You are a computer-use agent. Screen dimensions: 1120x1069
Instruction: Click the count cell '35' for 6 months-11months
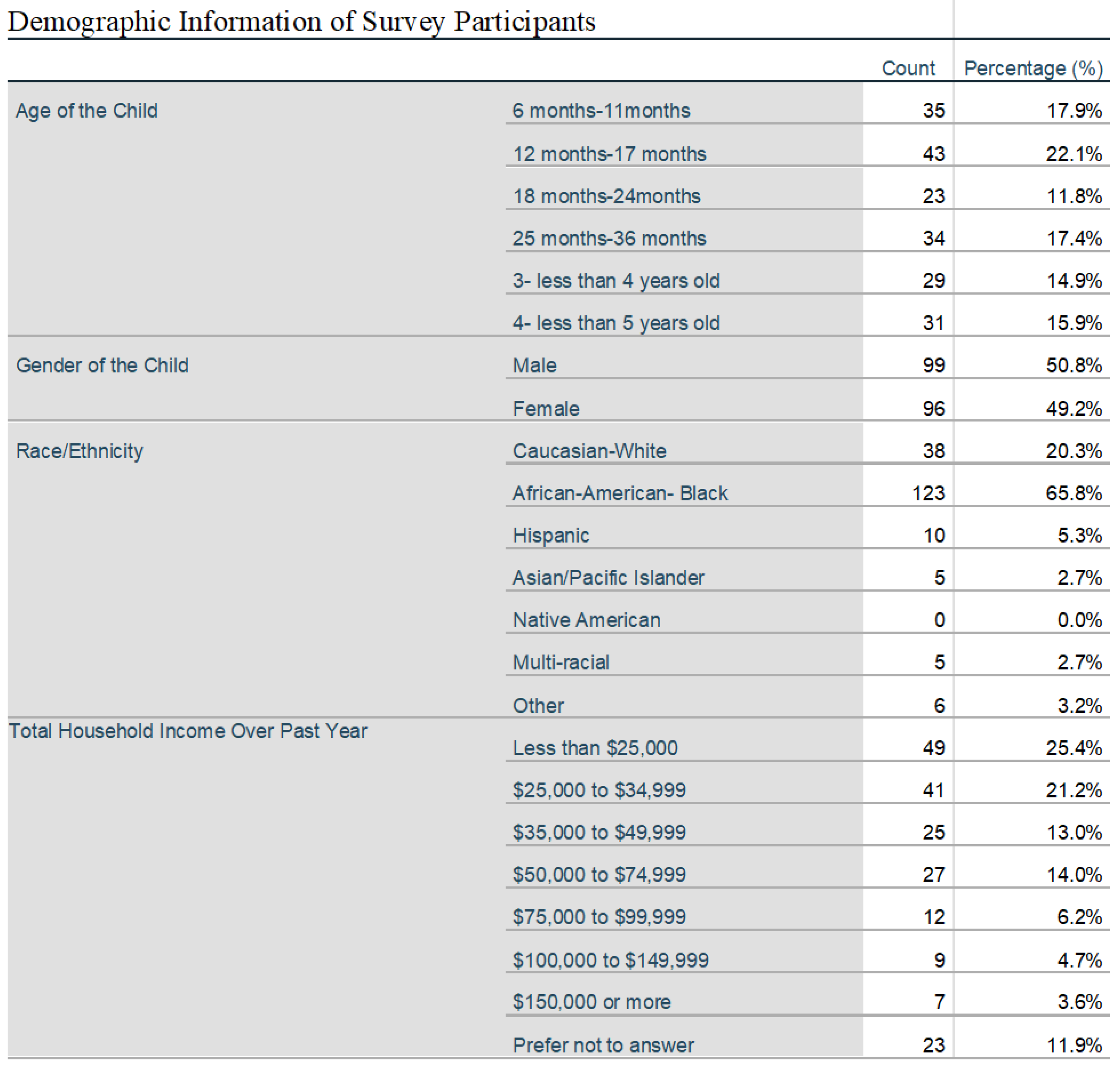click(x=933, y=110)
